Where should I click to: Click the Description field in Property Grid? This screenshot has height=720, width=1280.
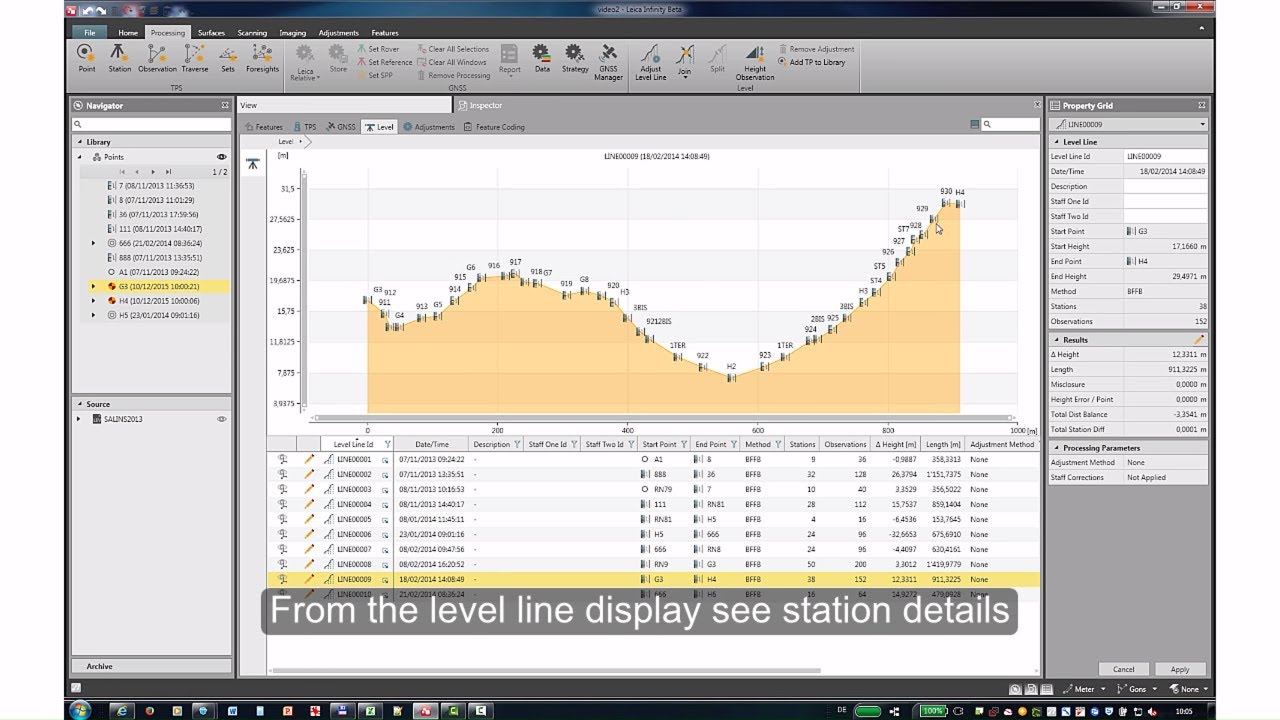click(1165, 186)
